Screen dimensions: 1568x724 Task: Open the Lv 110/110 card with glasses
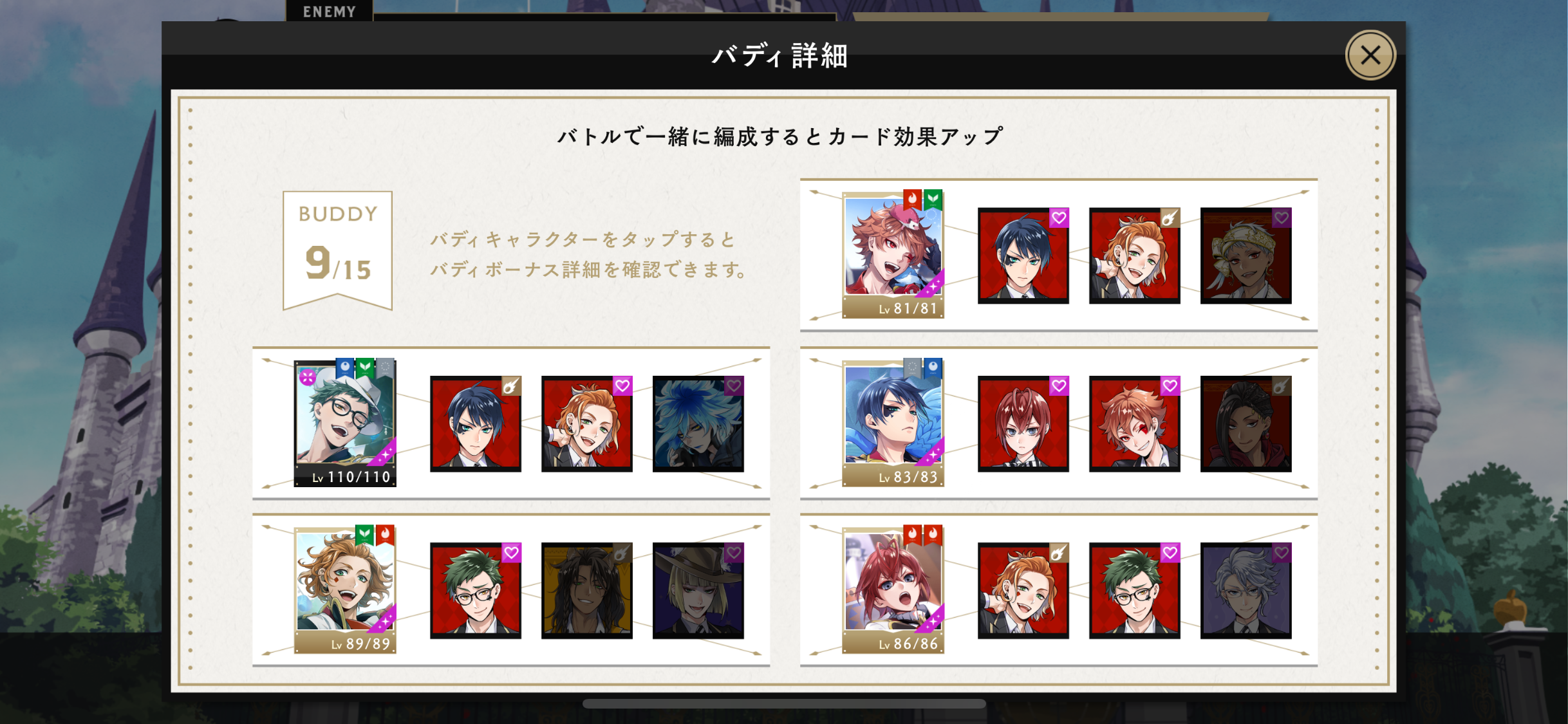[x=345, y=423]
